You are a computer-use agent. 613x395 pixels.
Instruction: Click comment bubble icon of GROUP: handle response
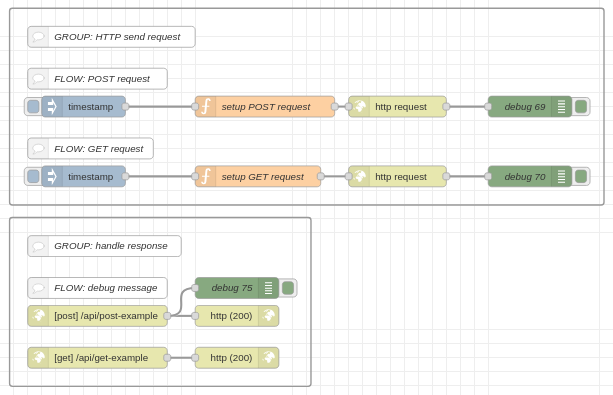(x=38, y=246)
